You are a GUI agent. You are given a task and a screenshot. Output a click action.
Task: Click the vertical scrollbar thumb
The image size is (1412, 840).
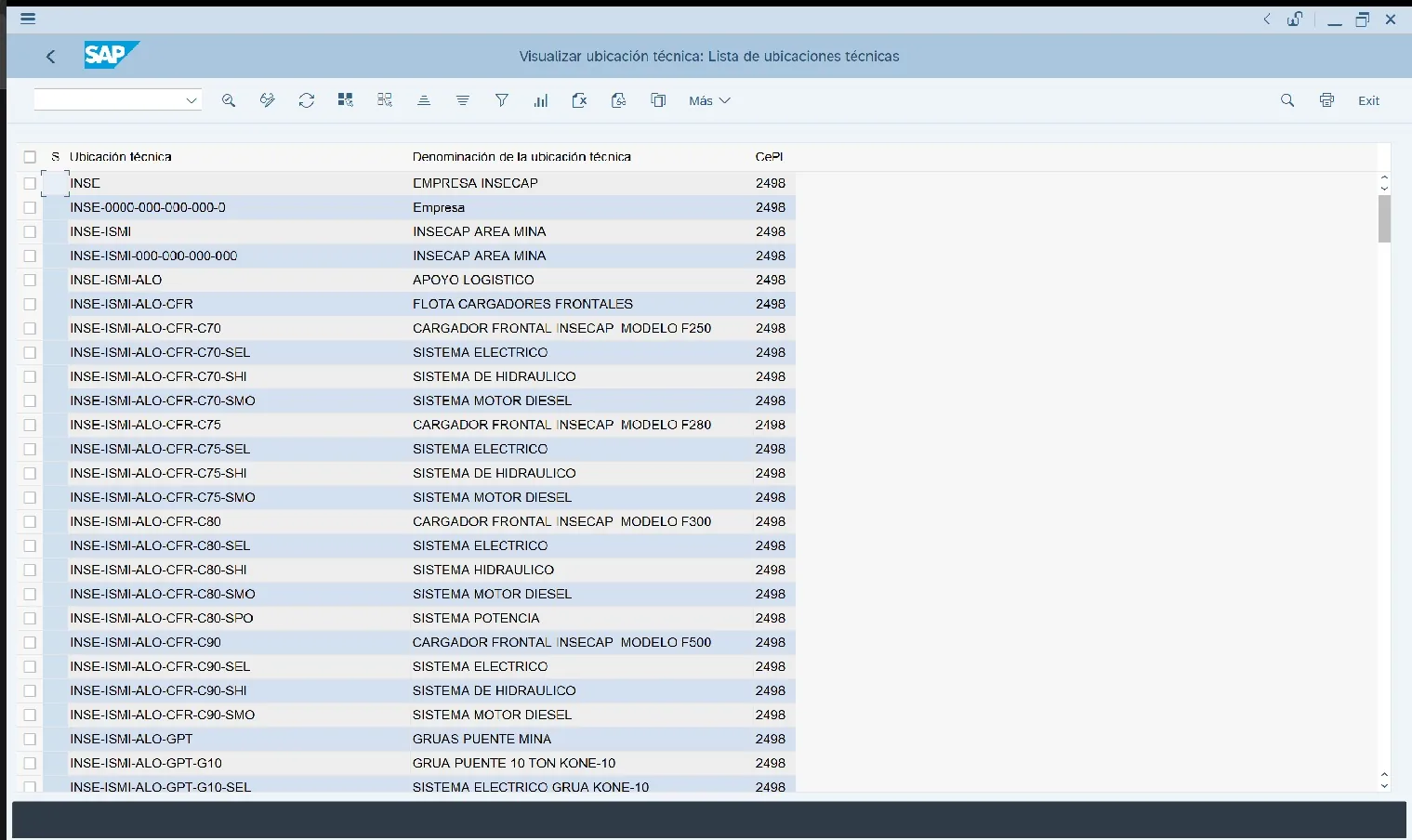tap(1384, 218)
